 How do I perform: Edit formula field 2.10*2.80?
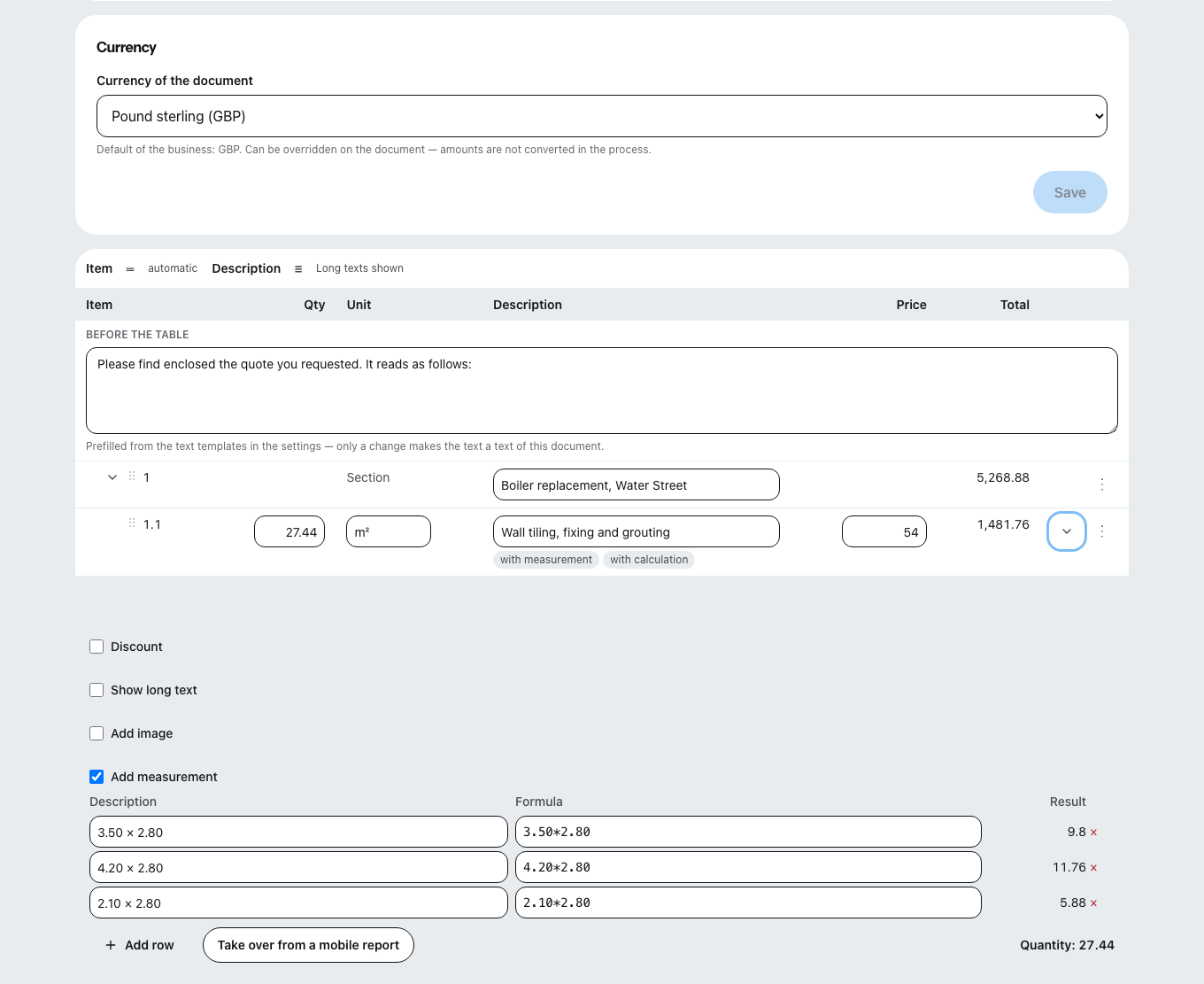tap(748, 903)
